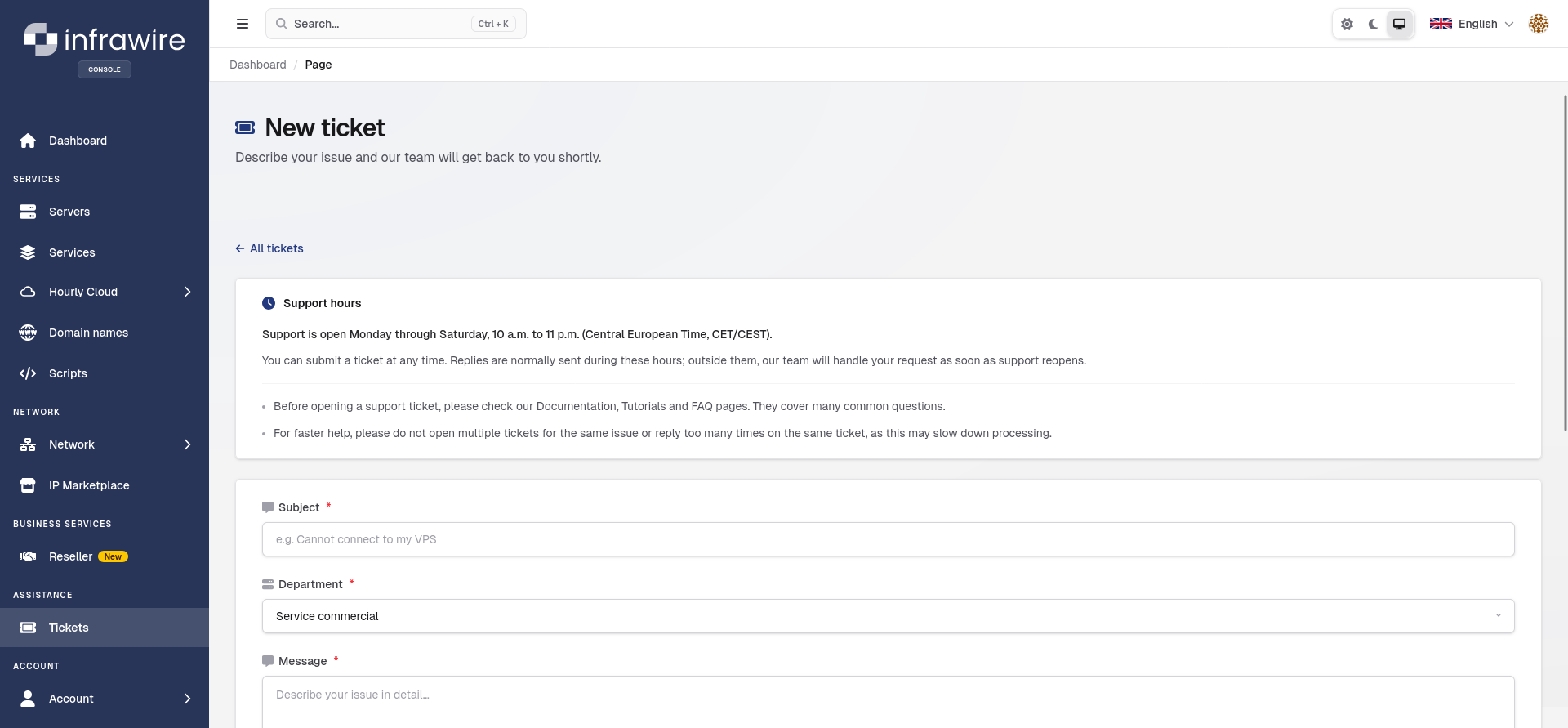Open the English language dropdown
Image resolution: width=1568 pixels, height=728 pixels.
click(1472, 24)
